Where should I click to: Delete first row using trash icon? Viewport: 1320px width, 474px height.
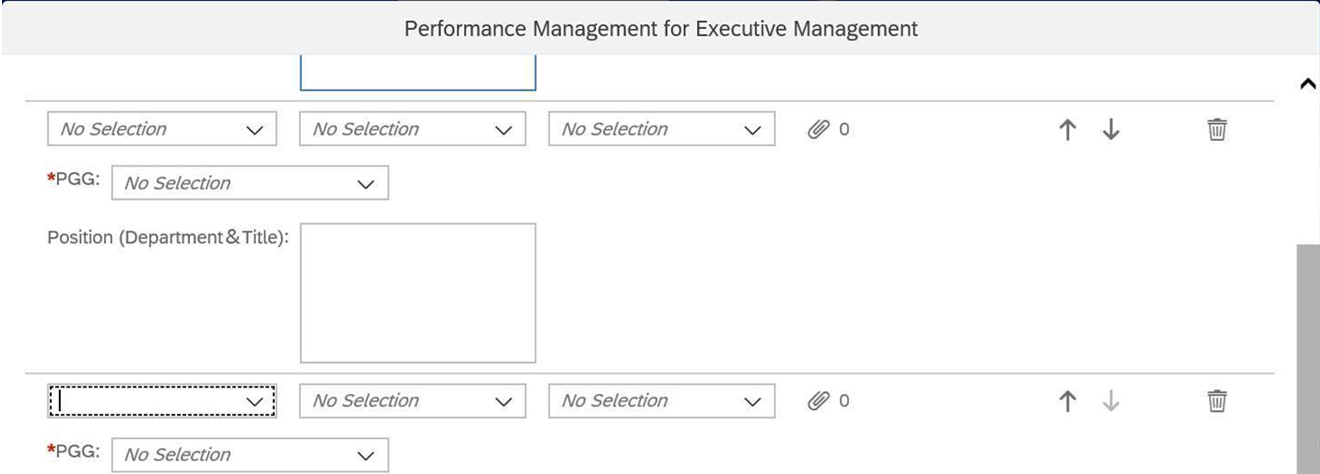pos(1216,129)
